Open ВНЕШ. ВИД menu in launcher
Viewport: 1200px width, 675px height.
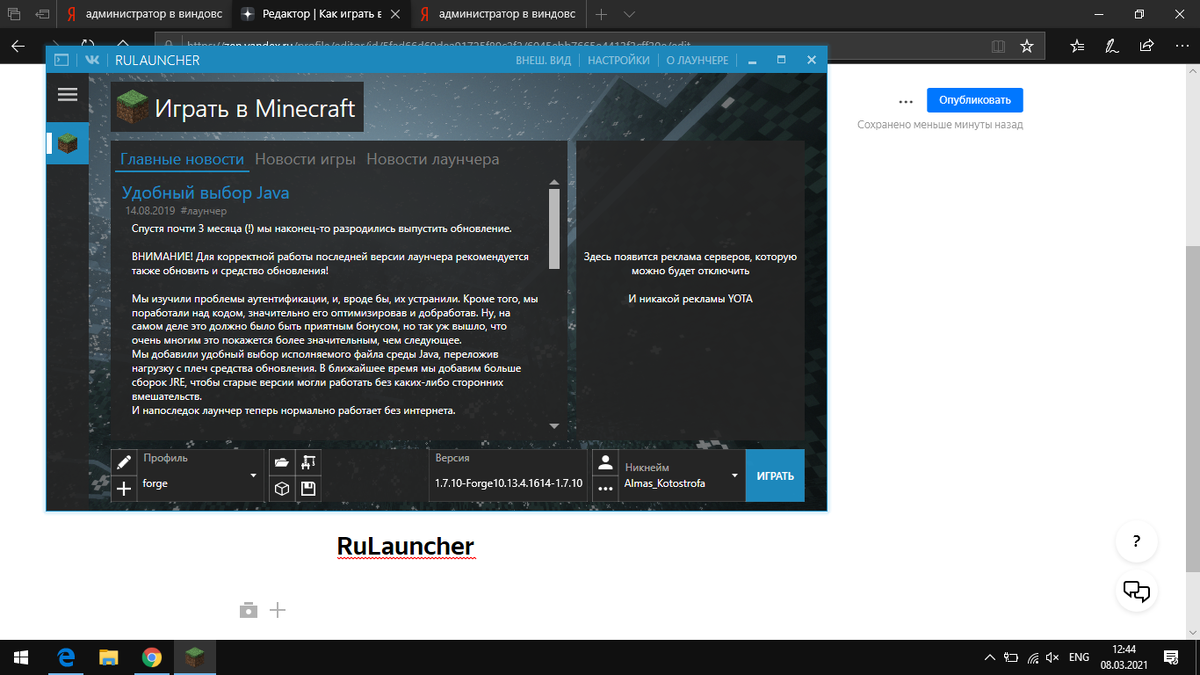(x=543, y=60)
